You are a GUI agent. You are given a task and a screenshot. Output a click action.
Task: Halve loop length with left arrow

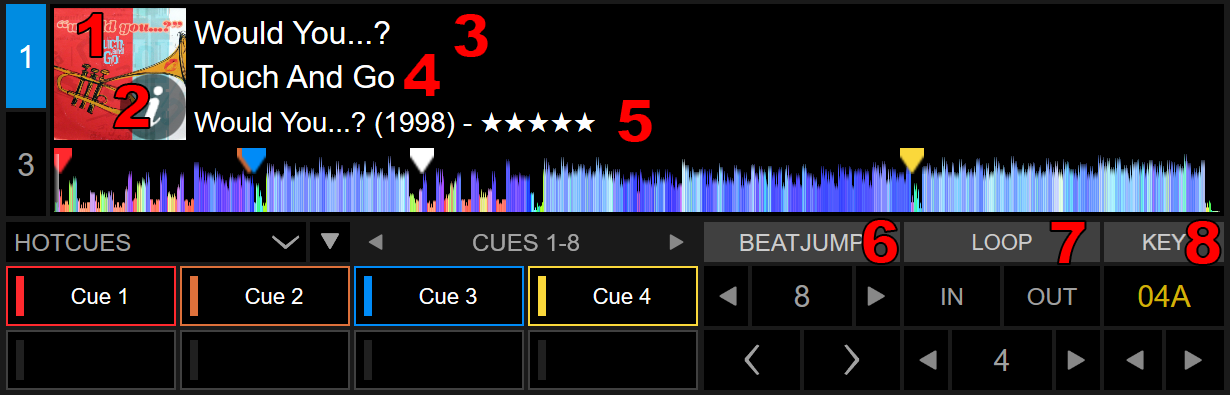tap(927, 360)
